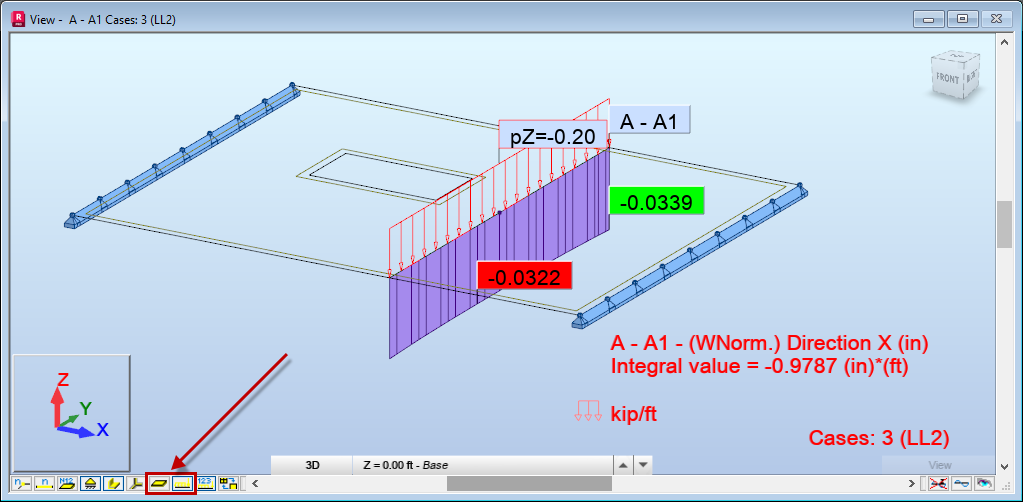Click the A - A1 - (WNorm.) Direction X text

pos(769,343)
